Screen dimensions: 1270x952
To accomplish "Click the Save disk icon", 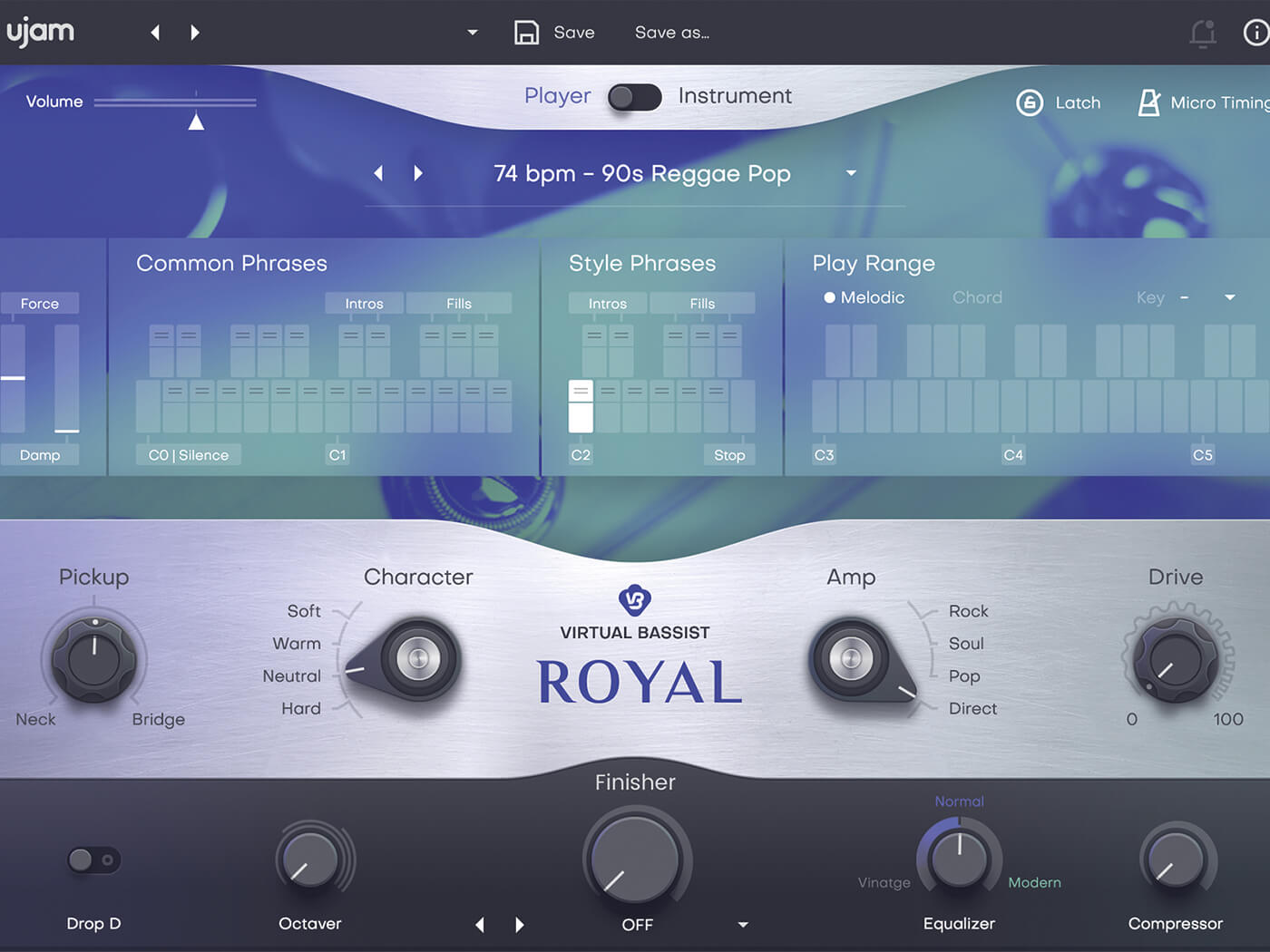I will (526, 33).
